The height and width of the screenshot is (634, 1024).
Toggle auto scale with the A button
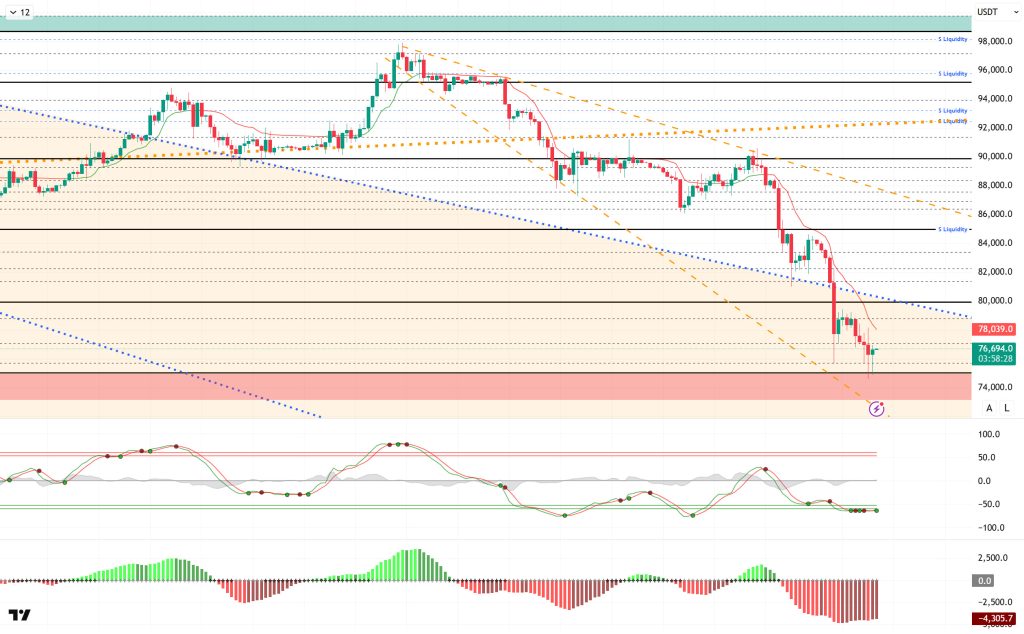(x=989, y=407)
